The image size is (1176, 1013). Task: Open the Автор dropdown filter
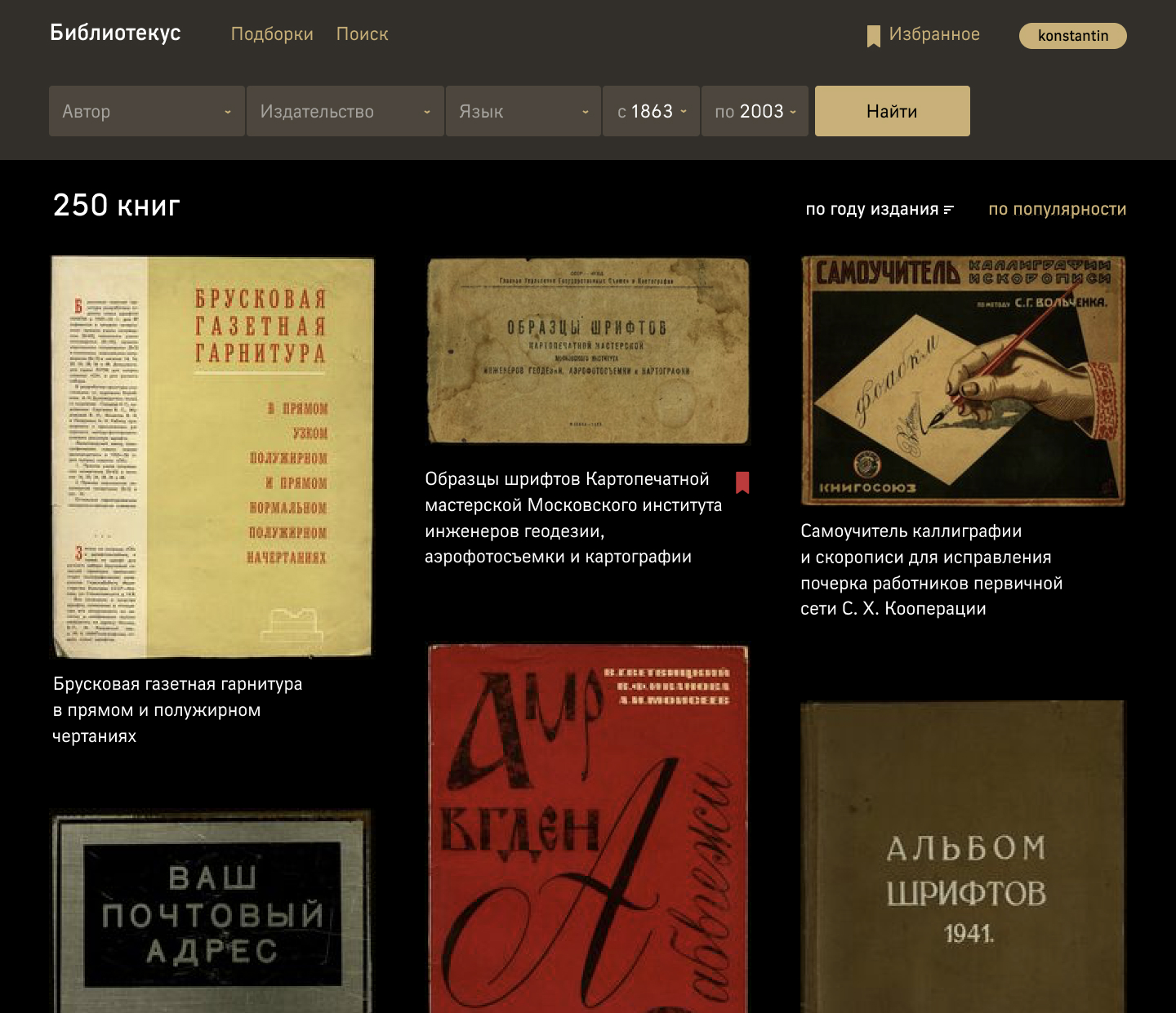(147, 112)
